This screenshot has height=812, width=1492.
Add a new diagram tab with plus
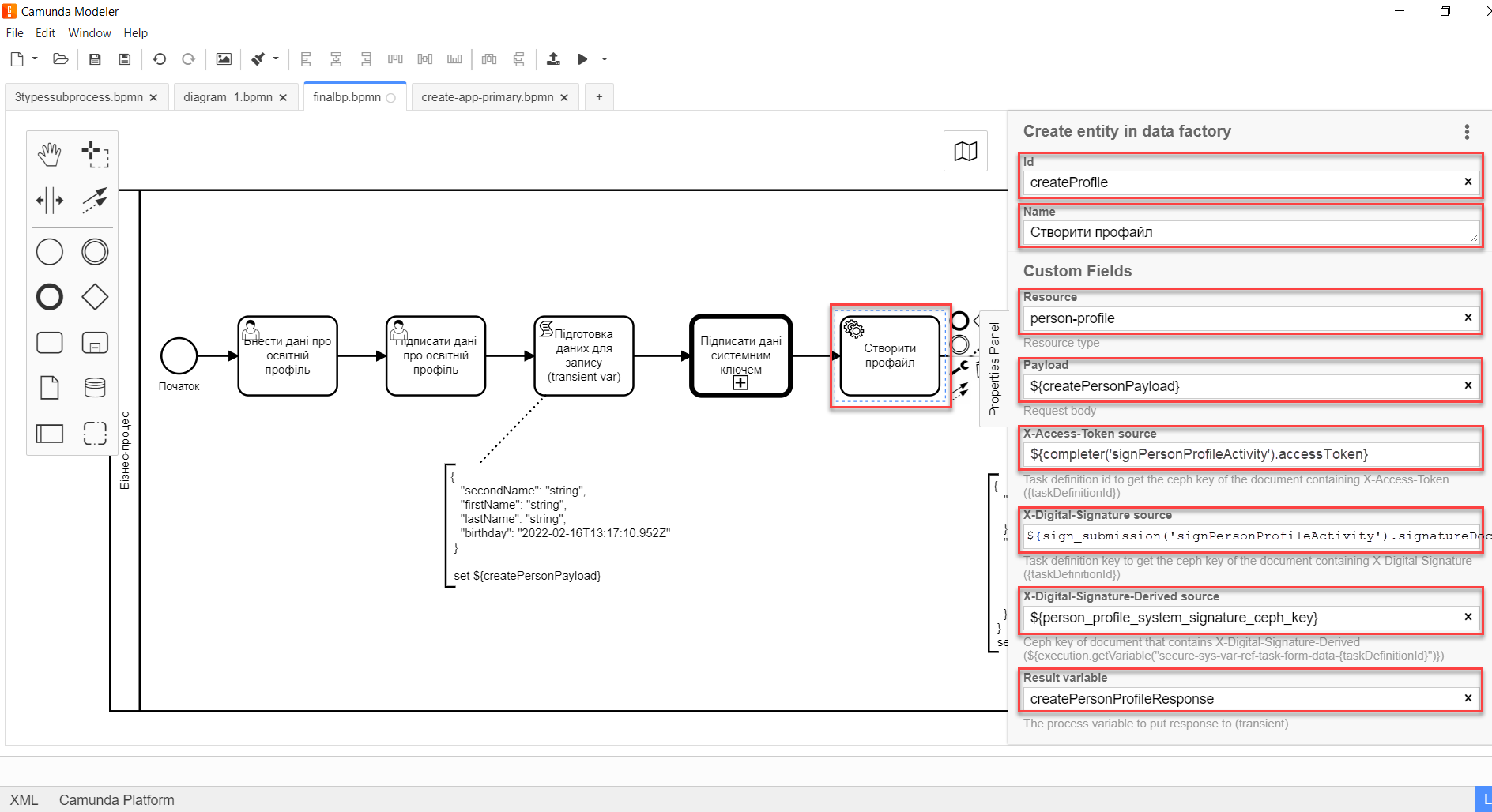(599, 97)
